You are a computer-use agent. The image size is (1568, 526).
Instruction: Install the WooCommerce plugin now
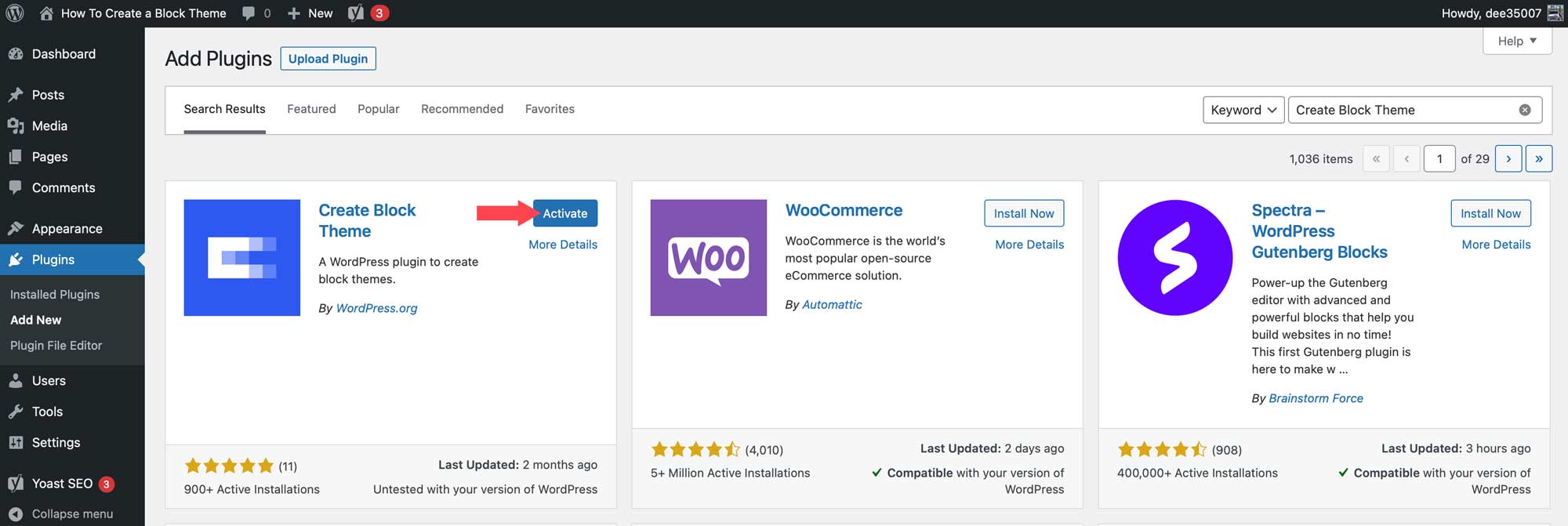click(1023, 213)
